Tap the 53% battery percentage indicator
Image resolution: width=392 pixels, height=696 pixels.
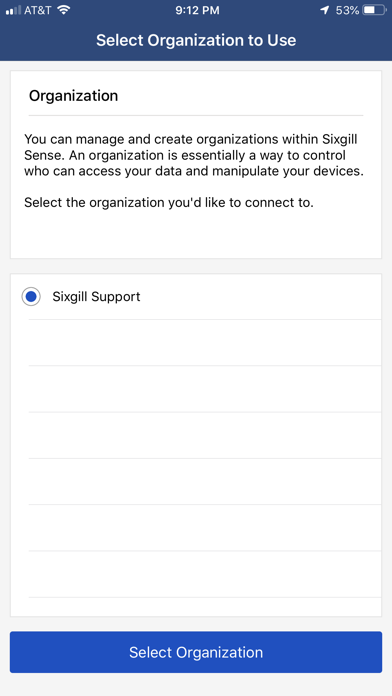pyautogui.click(x=347, y=10)
